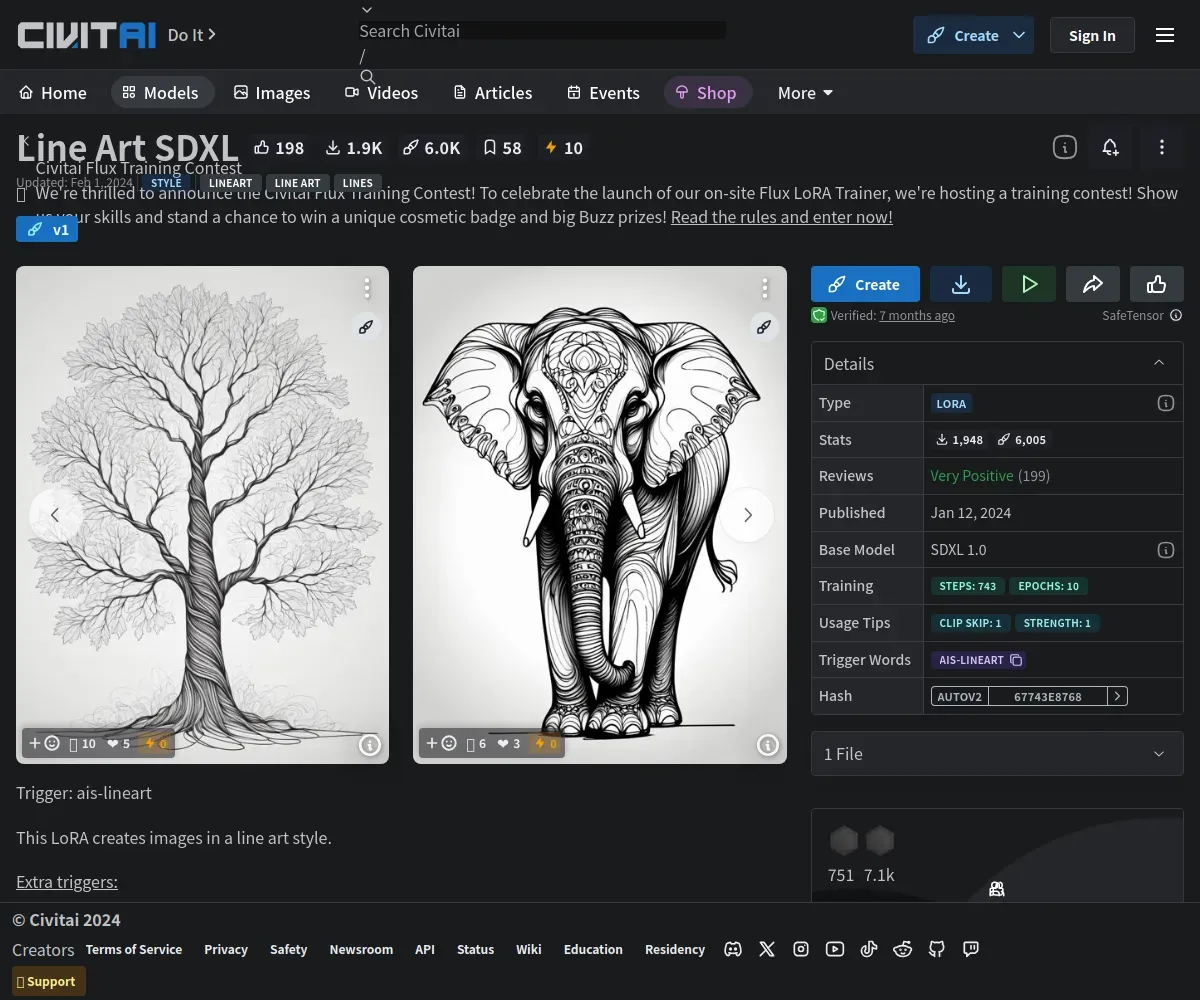The image size is (1200, 1000).
Task: Click the thumbs-up like button
Action: click(1157, 284)
